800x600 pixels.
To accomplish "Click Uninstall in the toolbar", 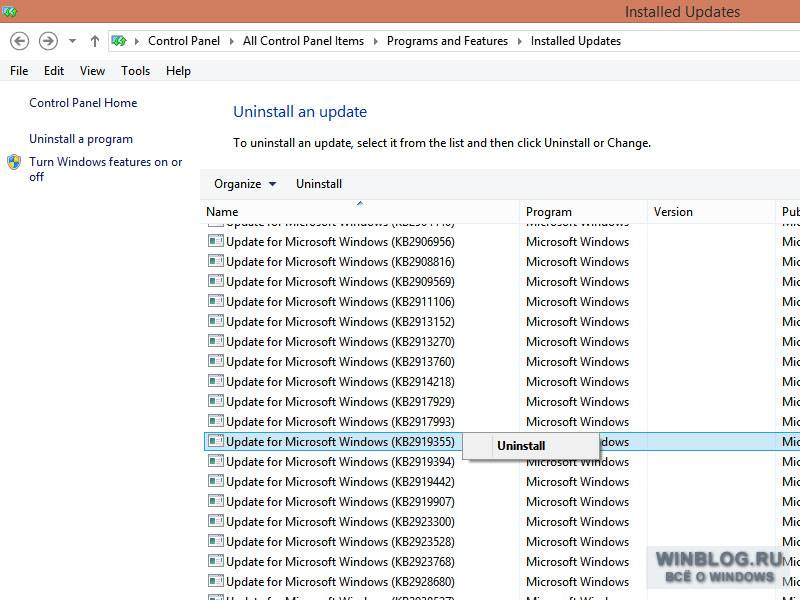I will tap(319, 184).
